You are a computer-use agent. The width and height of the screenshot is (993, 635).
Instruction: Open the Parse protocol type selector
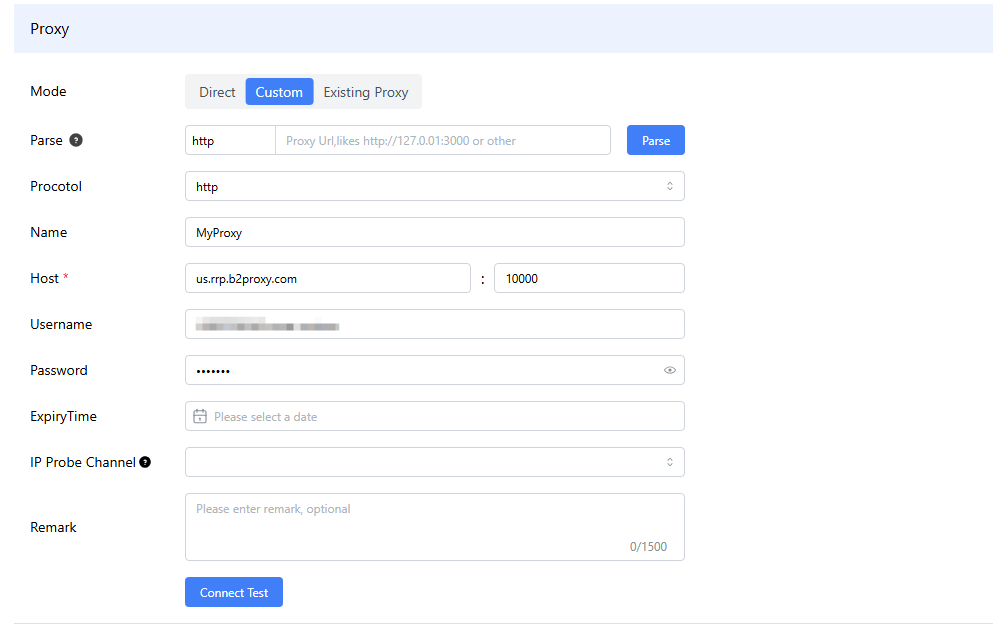tap(230, 140)
